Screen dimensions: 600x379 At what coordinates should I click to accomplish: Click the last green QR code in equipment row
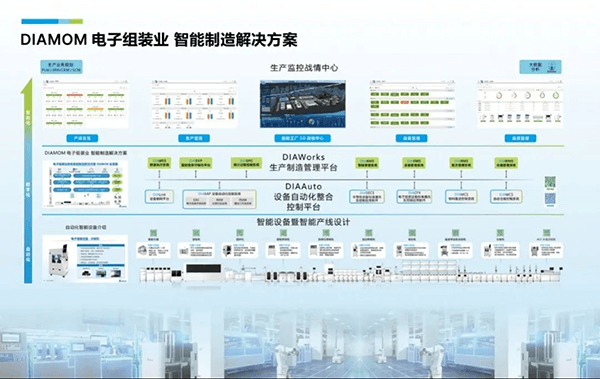click(x=546, y=232)
